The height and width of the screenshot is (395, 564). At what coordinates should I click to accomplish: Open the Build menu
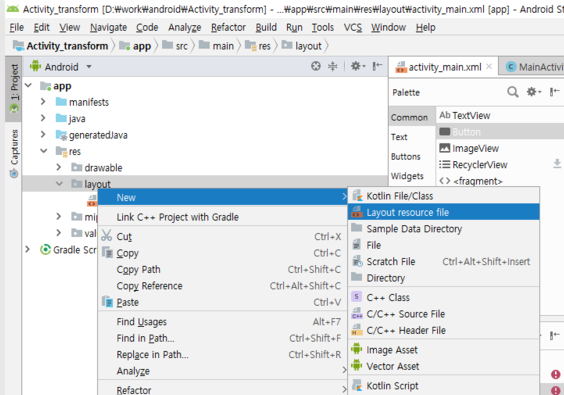click(266, 27)
